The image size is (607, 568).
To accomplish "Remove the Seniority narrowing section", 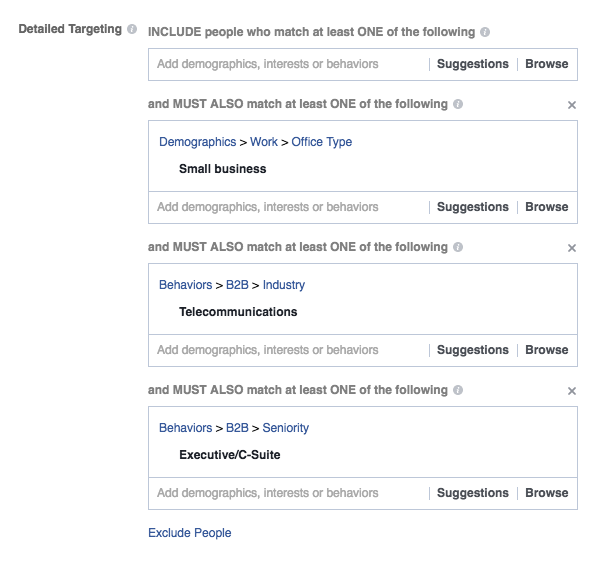I will tap(571, 391).
